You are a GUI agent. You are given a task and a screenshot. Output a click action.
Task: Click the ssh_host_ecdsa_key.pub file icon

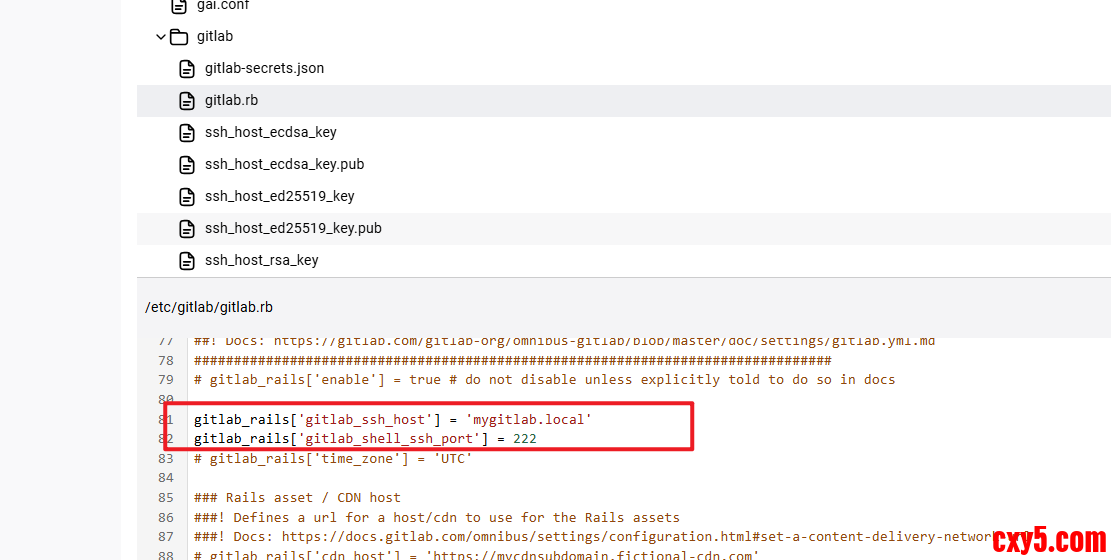click(186, 165)
